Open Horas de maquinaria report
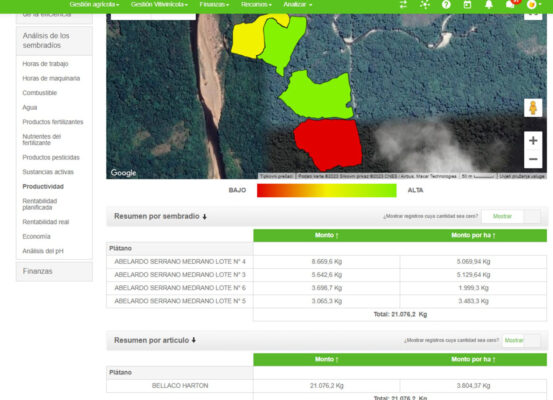553x400 pixels. 51,78
